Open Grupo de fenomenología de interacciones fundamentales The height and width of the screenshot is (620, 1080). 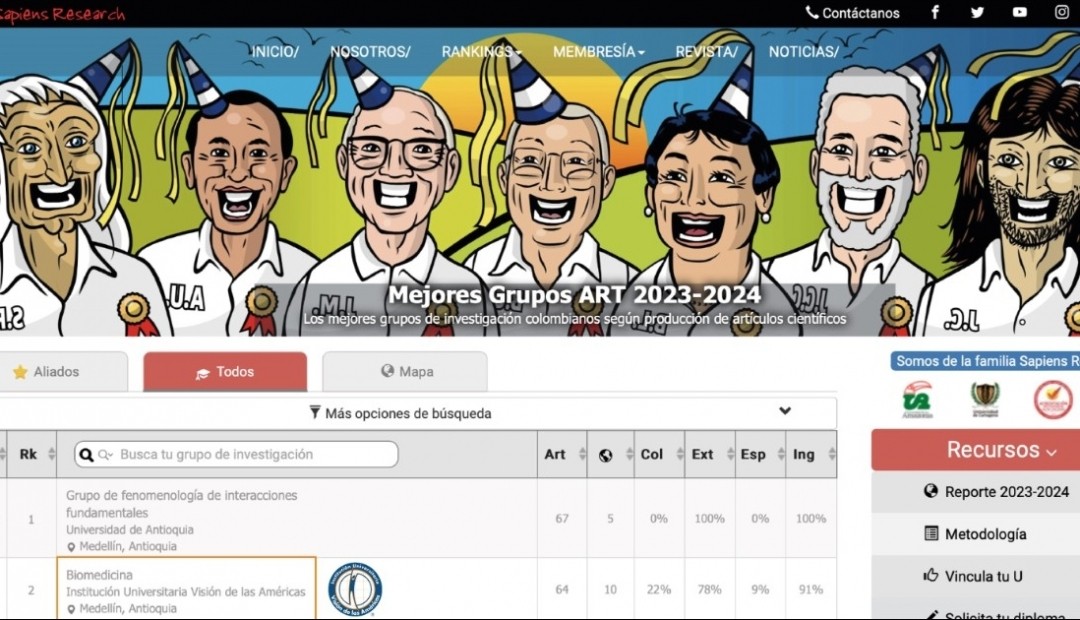[x=181, y=504]
